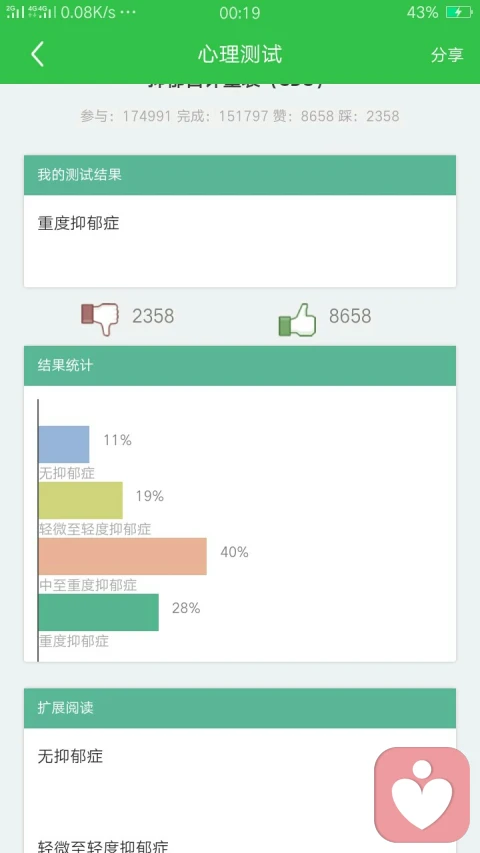Image resolution: width=480 pixels, height=853 pixels.
Task: Click the 分享 share button
Action: click(x=447, y=55)
